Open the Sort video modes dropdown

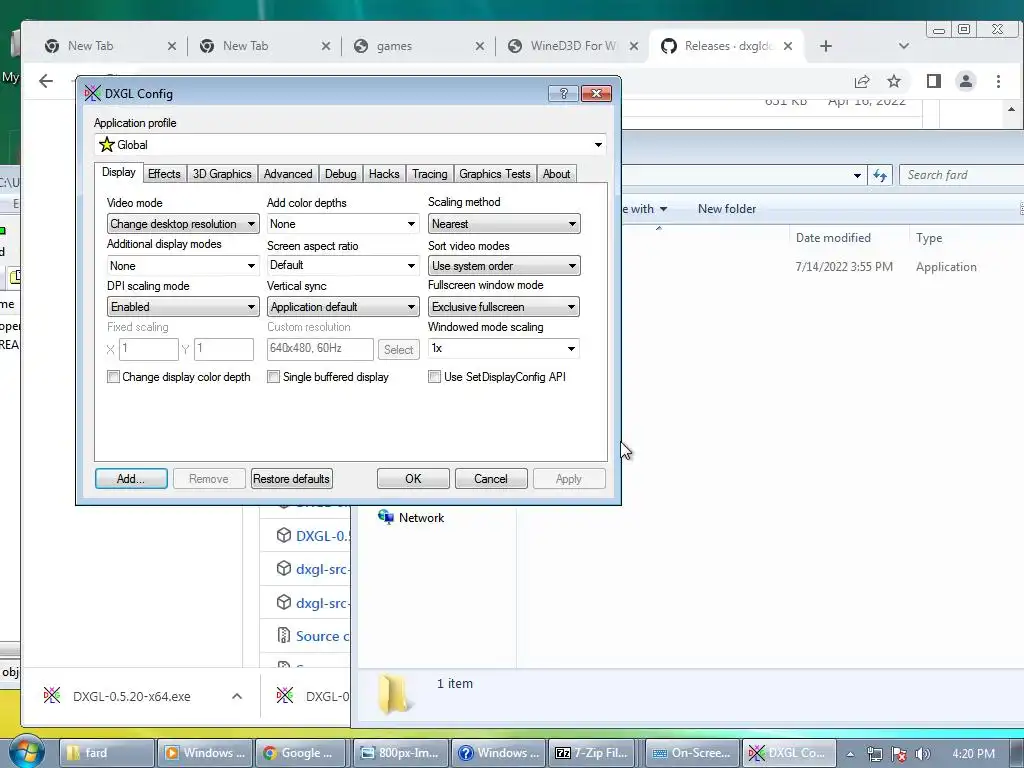point(504,266)
